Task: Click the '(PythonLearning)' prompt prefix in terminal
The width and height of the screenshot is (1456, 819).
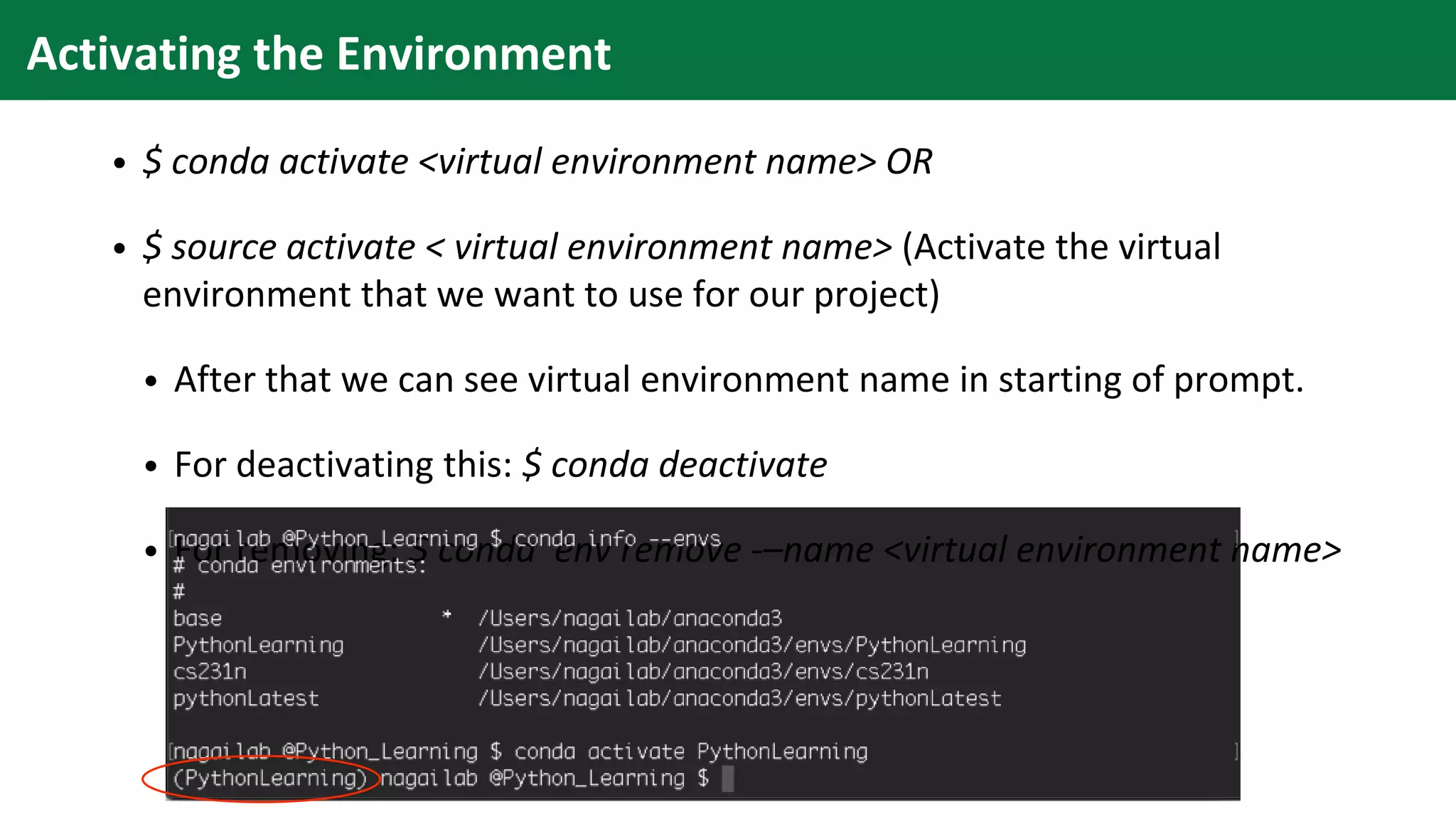Action: (270, 778)
